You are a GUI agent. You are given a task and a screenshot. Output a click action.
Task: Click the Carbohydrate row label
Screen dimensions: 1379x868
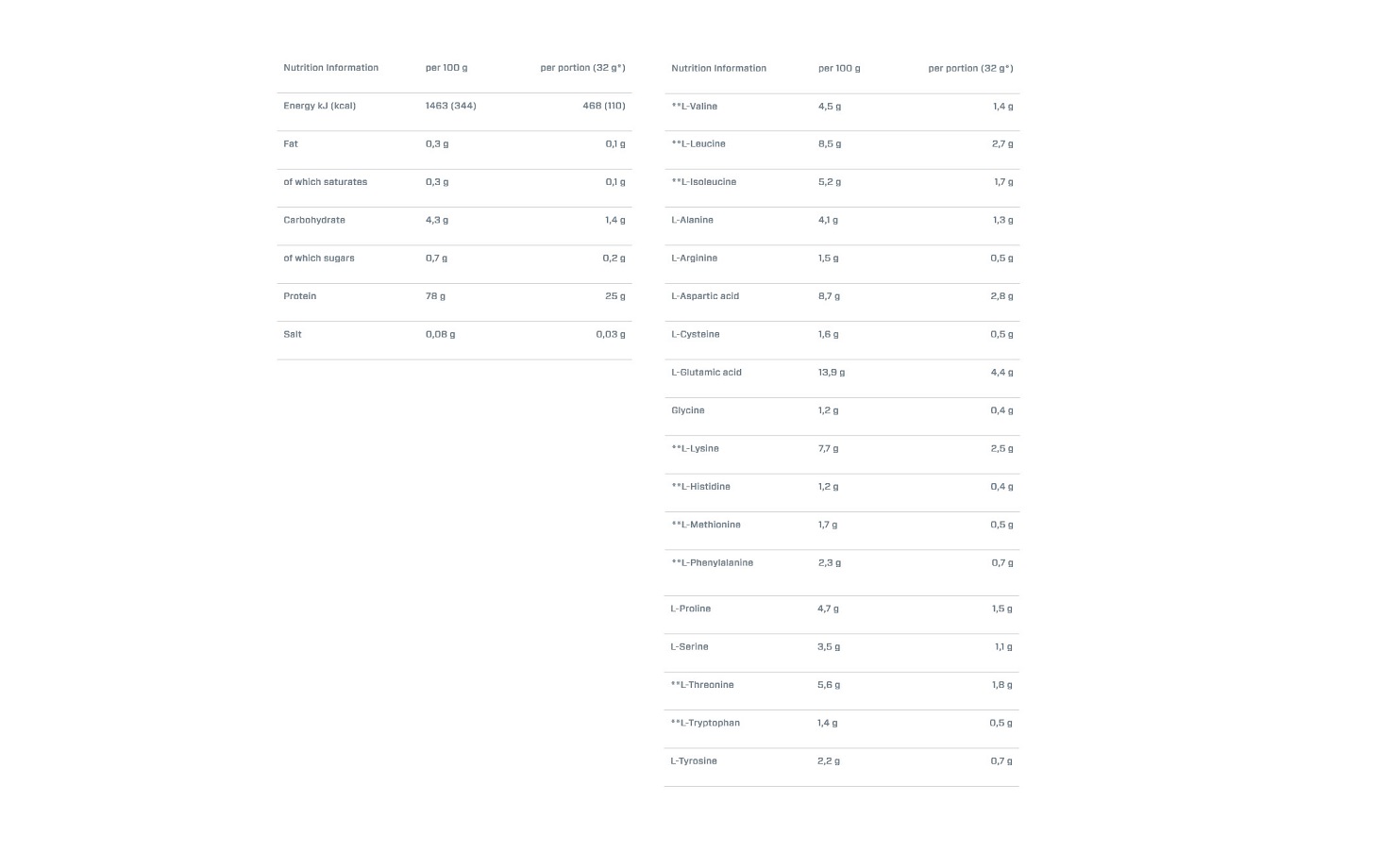pyautogui.click(x=314, y=220)
